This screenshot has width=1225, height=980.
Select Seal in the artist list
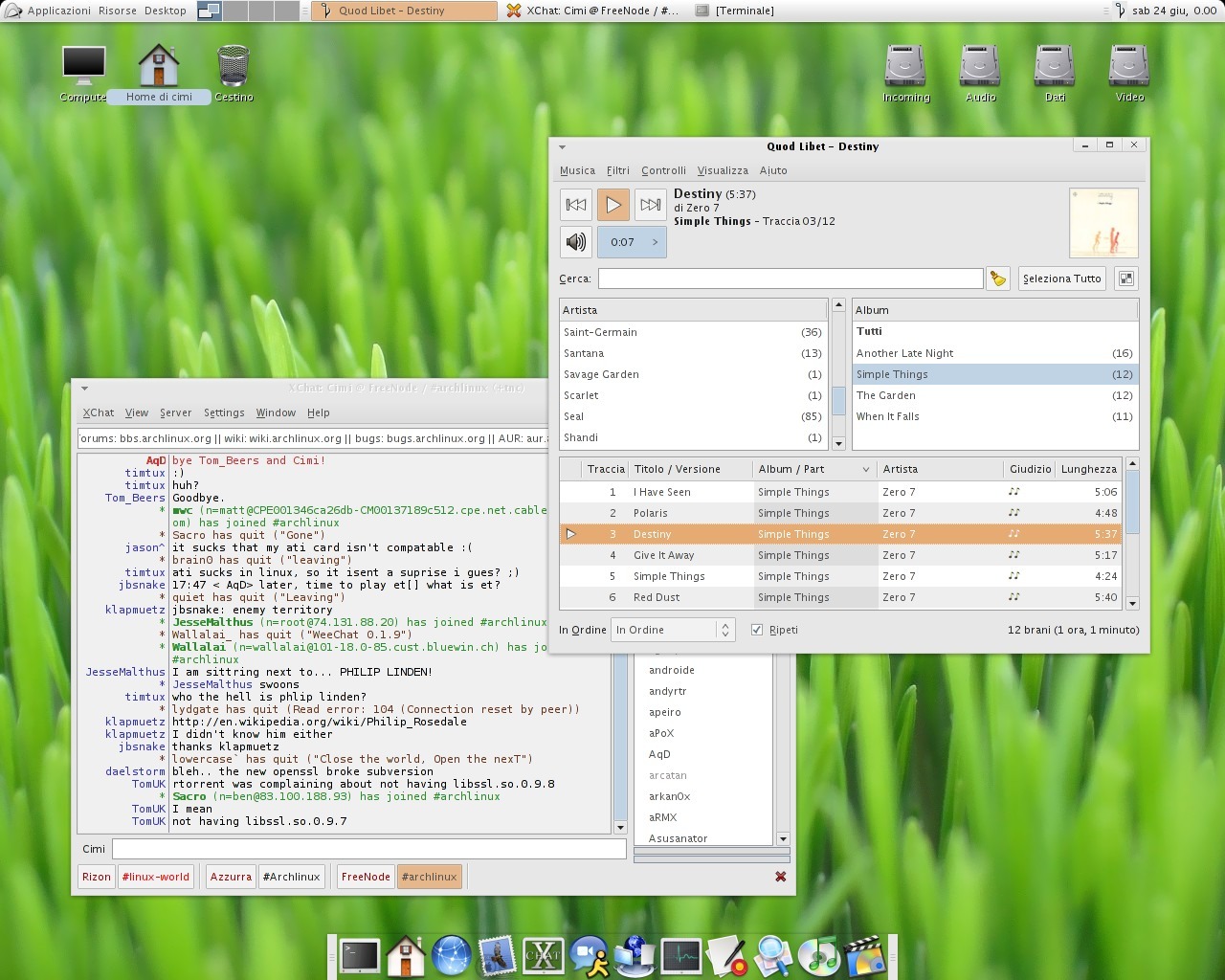click(x=694, y=416)
